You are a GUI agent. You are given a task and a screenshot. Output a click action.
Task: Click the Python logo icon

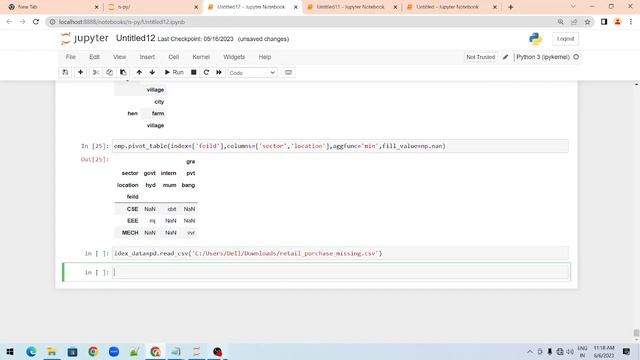click(x=535, y=39)
